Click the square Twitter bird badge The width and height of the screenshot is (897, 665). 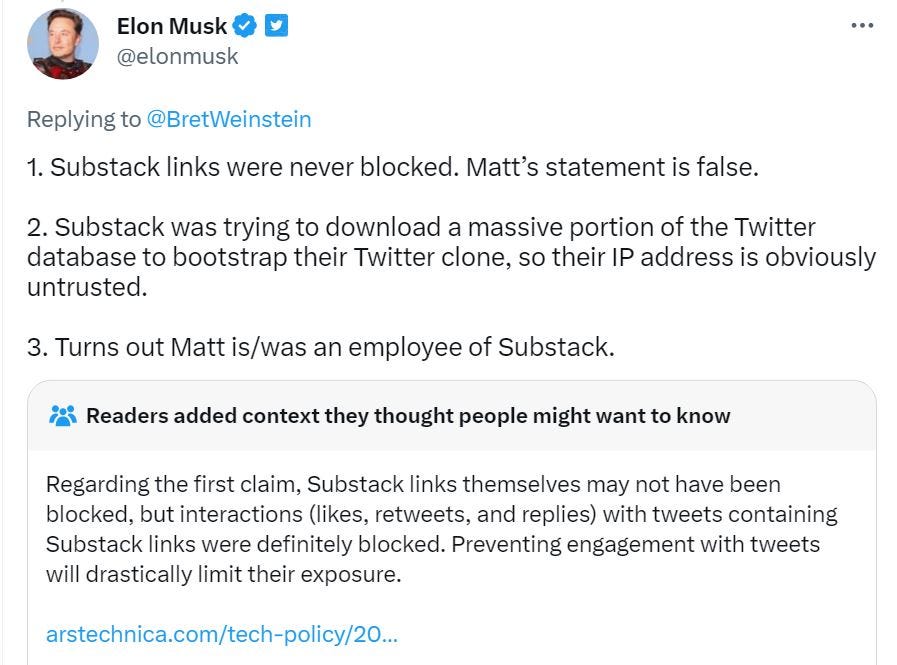tap(276, 26)
